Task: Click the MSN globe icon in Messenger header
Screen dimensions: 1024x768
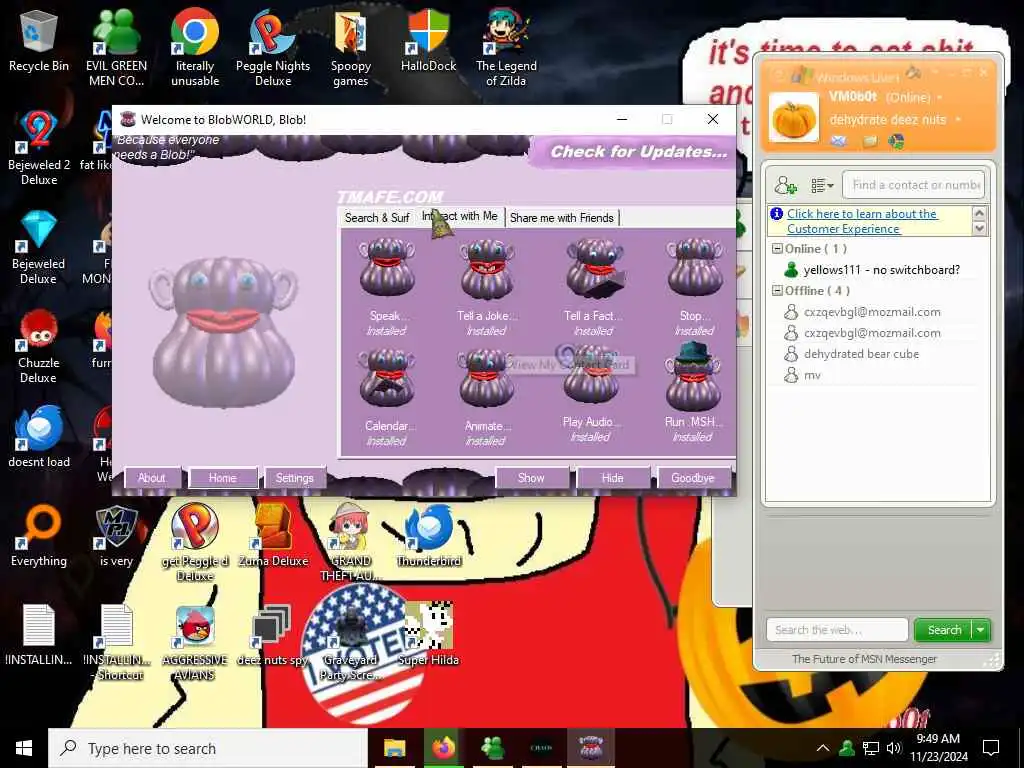Action: tap(895, 140)
